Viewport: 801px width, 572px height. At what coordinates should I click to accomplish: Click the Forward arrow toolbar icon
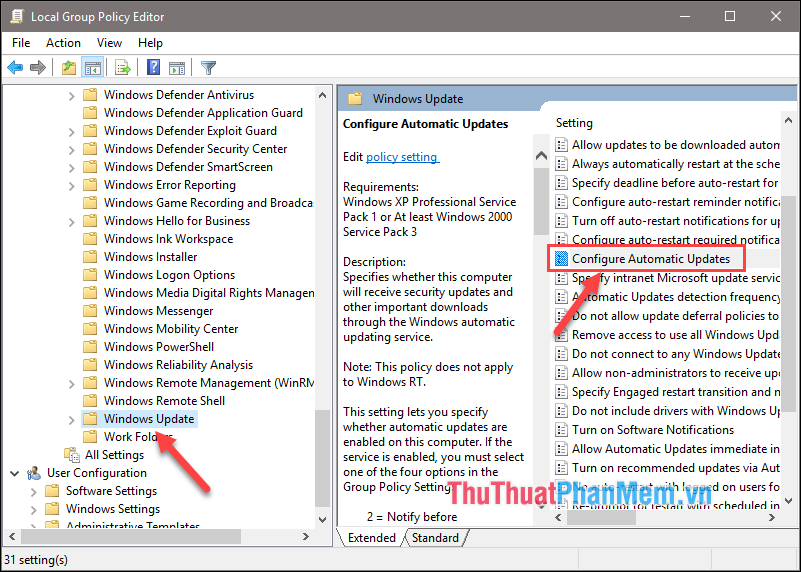(x=38, y=67)
